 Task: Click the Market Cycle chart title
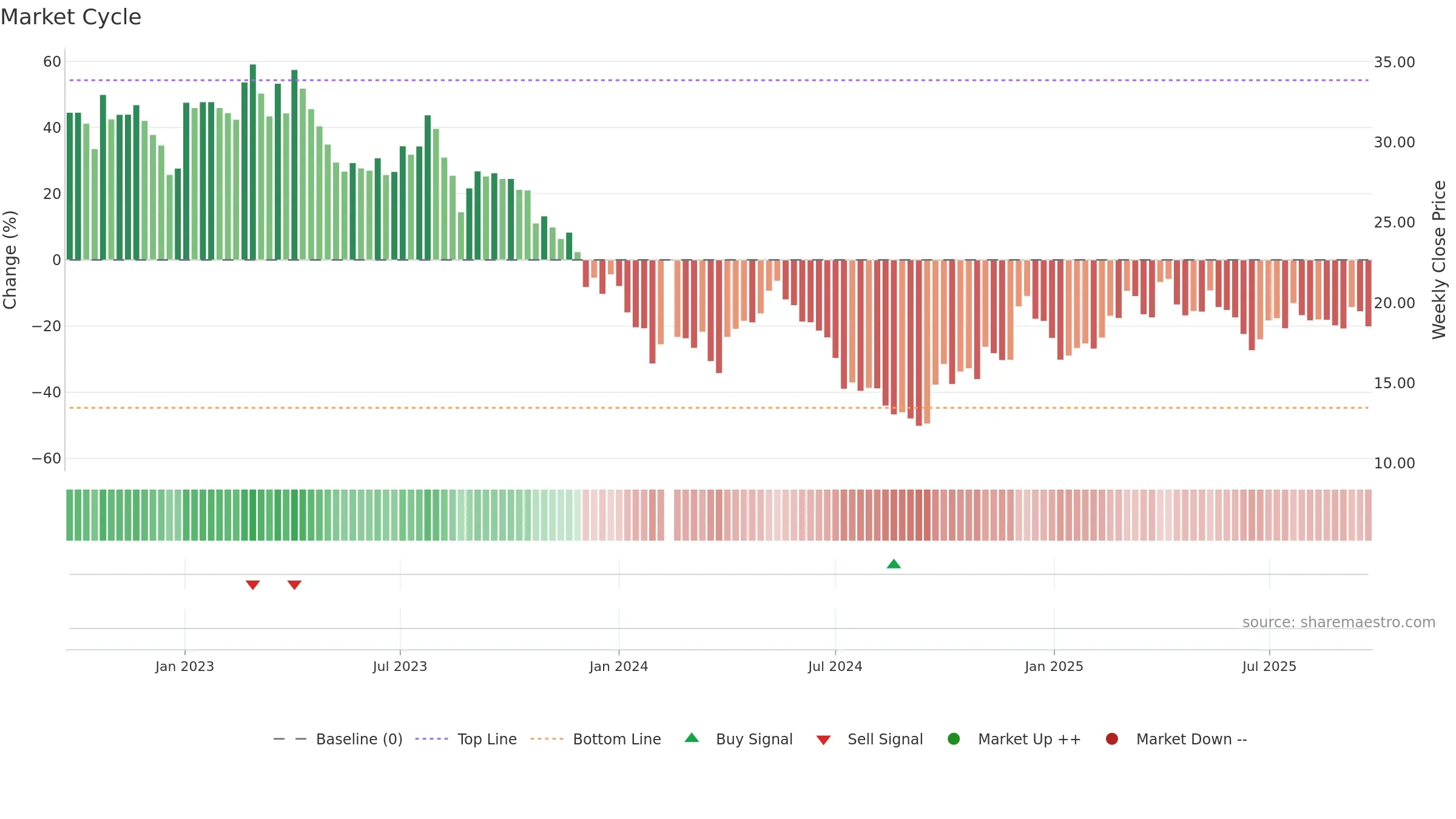pos(71,17)
